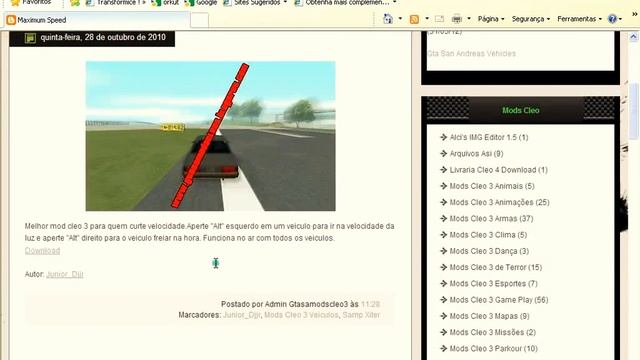
Task: Click arrow icon beside Mods Cleo 3 Mapas
Action: coord(444,316)
